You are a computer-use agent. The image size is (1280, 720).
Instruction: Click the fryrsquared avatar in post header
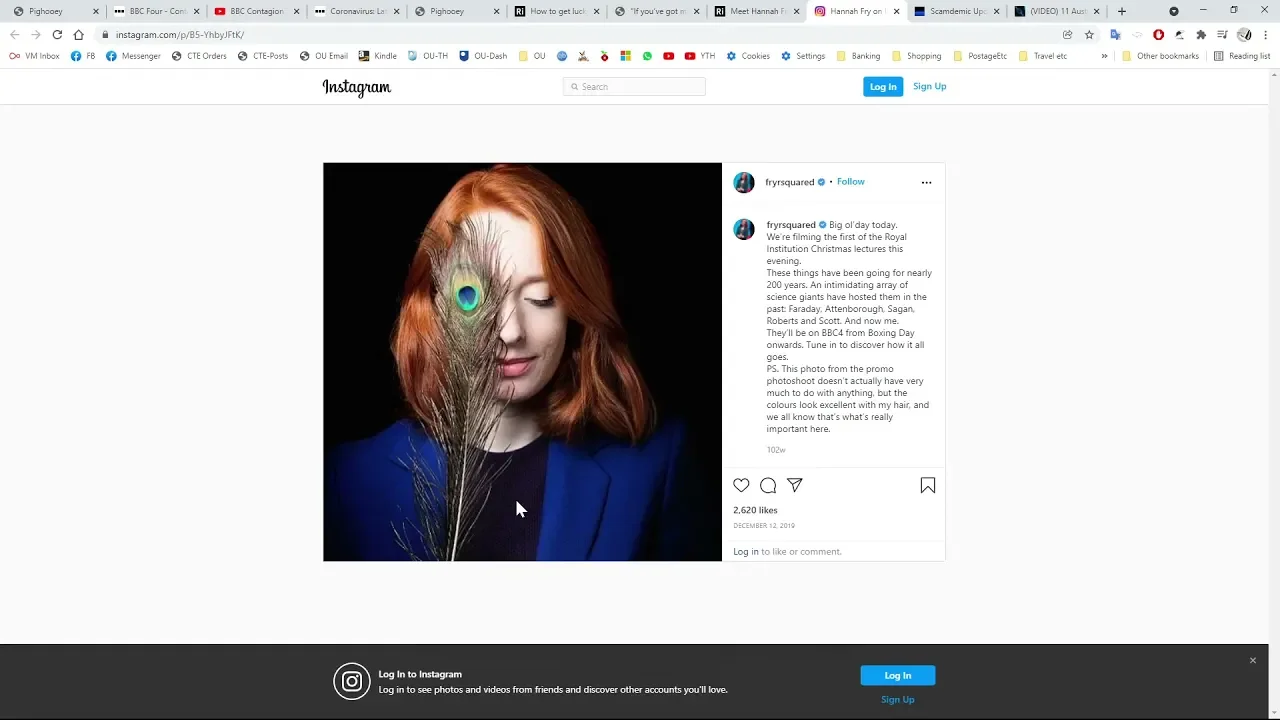coord(744,182)
